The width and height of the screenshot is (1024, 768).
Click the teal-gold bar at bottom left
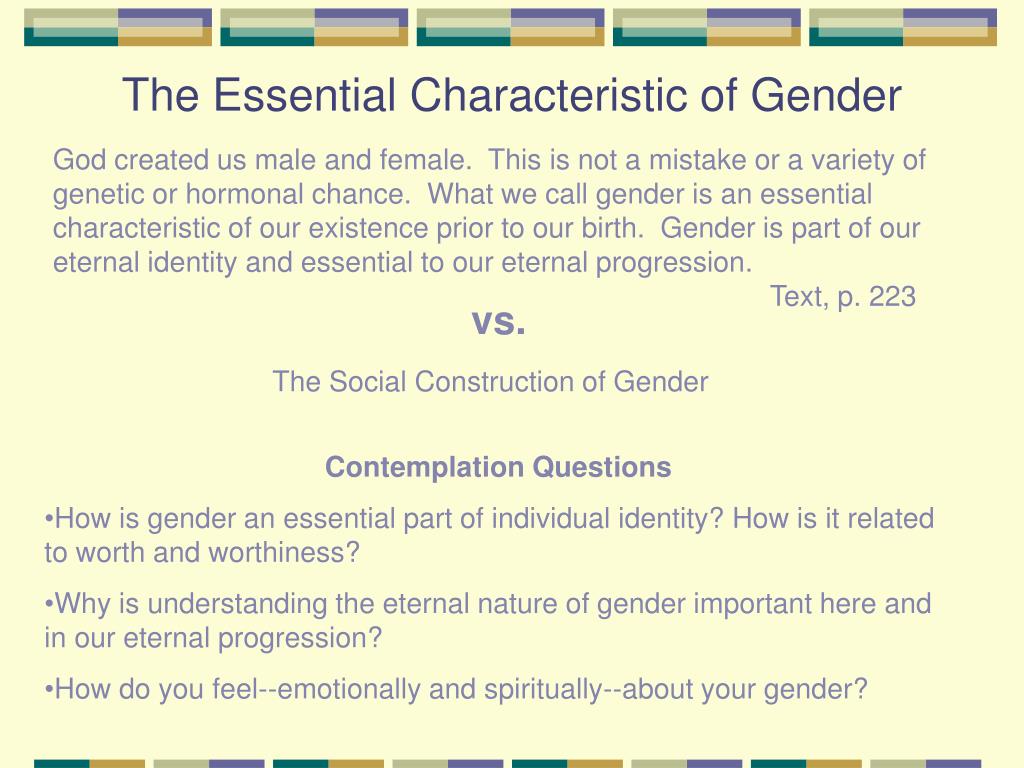coord(89,763)
